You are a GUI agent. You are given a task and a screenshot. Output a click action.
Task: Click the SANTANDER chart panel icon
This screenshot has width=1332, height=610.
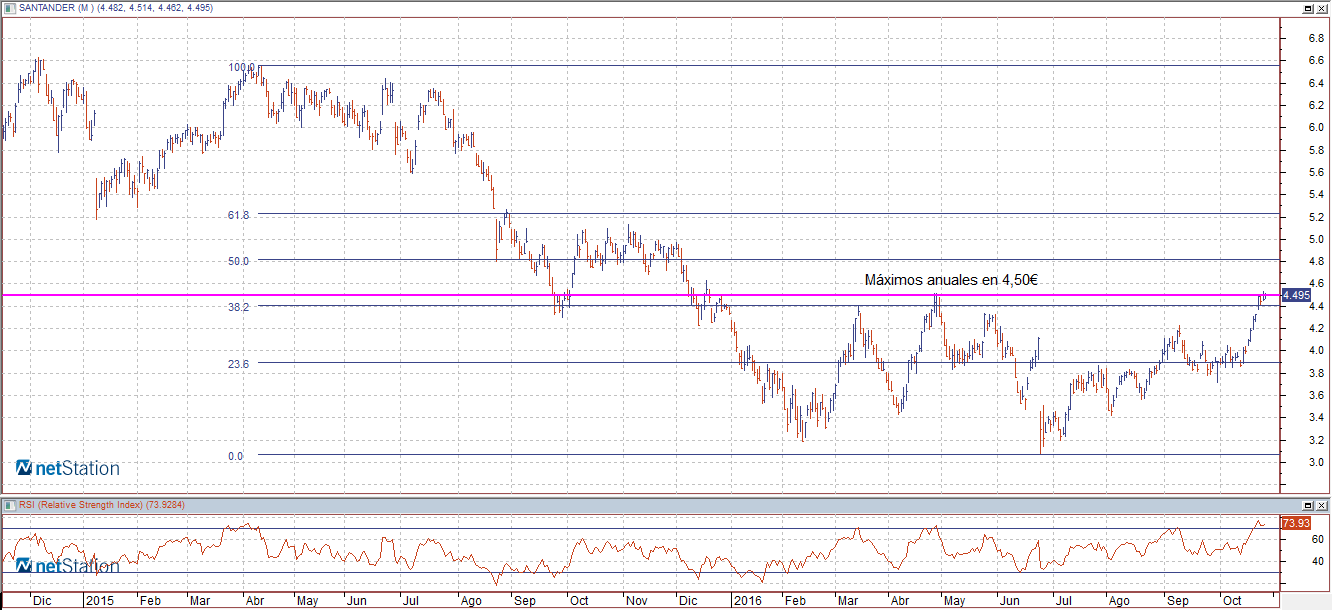pos(9,8)
